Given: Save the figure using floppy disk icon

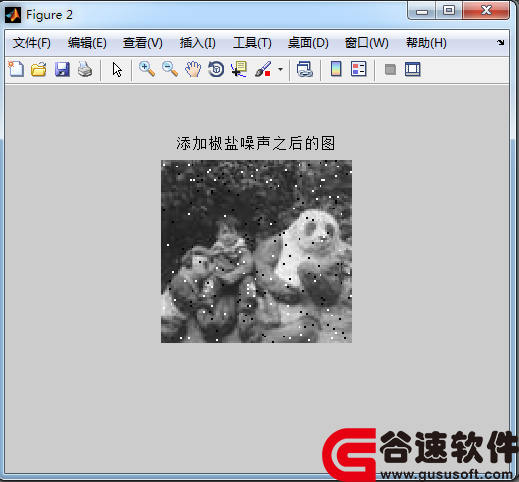Looking at the screenshot, I should click(62, 69).
